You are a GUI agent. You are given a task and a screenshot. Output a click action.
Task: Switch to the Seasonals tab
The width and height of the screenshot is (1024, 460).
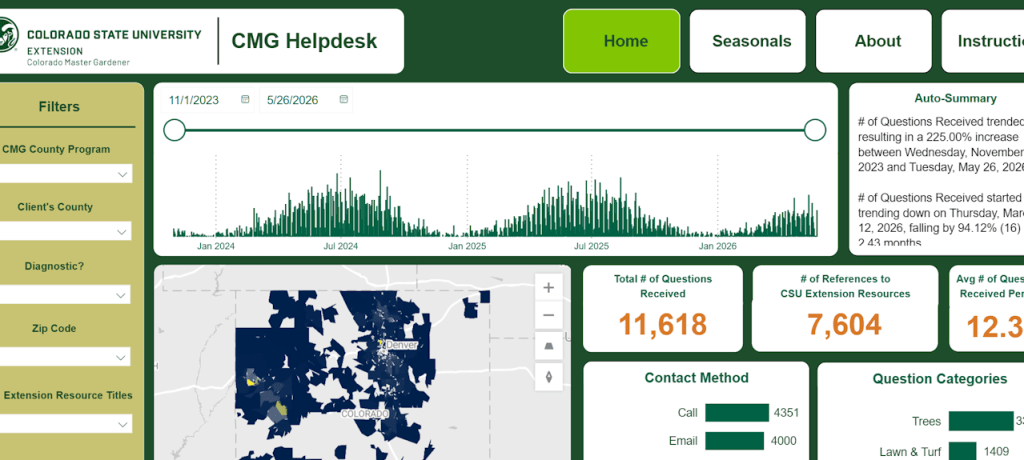[748, 41]
